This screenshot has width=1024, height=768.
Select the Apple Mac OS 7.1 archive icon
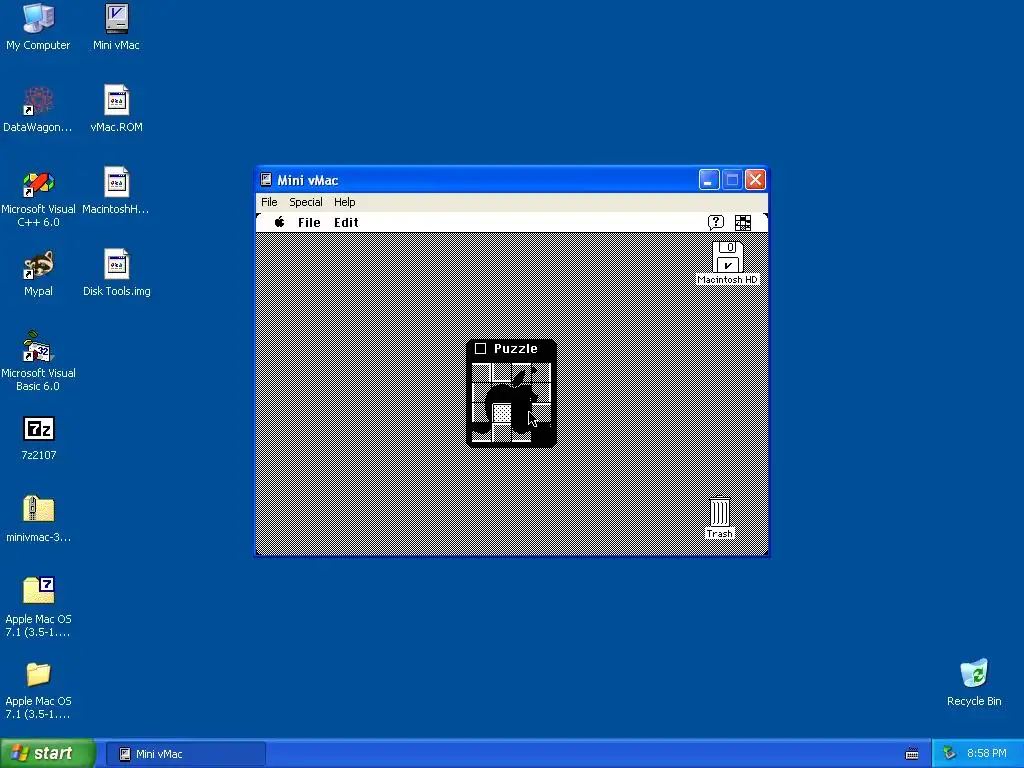[x=39, y=607]
